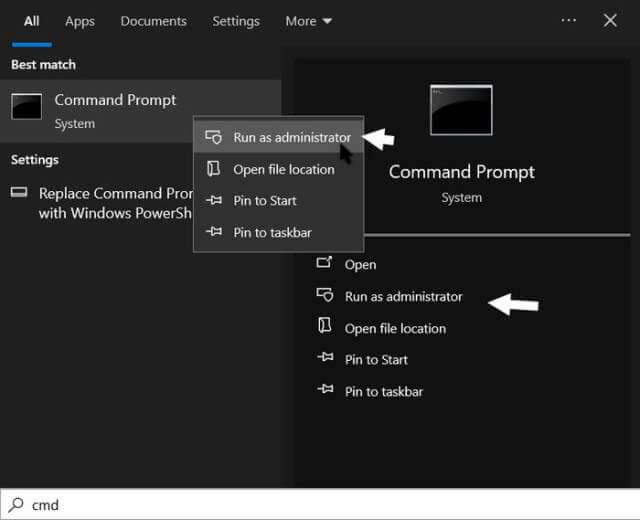The width and height of the screenshot is (640, 520).
Task: Click the monitor icon beside Replace Command Prompt setting
Action: click(19, 192)
